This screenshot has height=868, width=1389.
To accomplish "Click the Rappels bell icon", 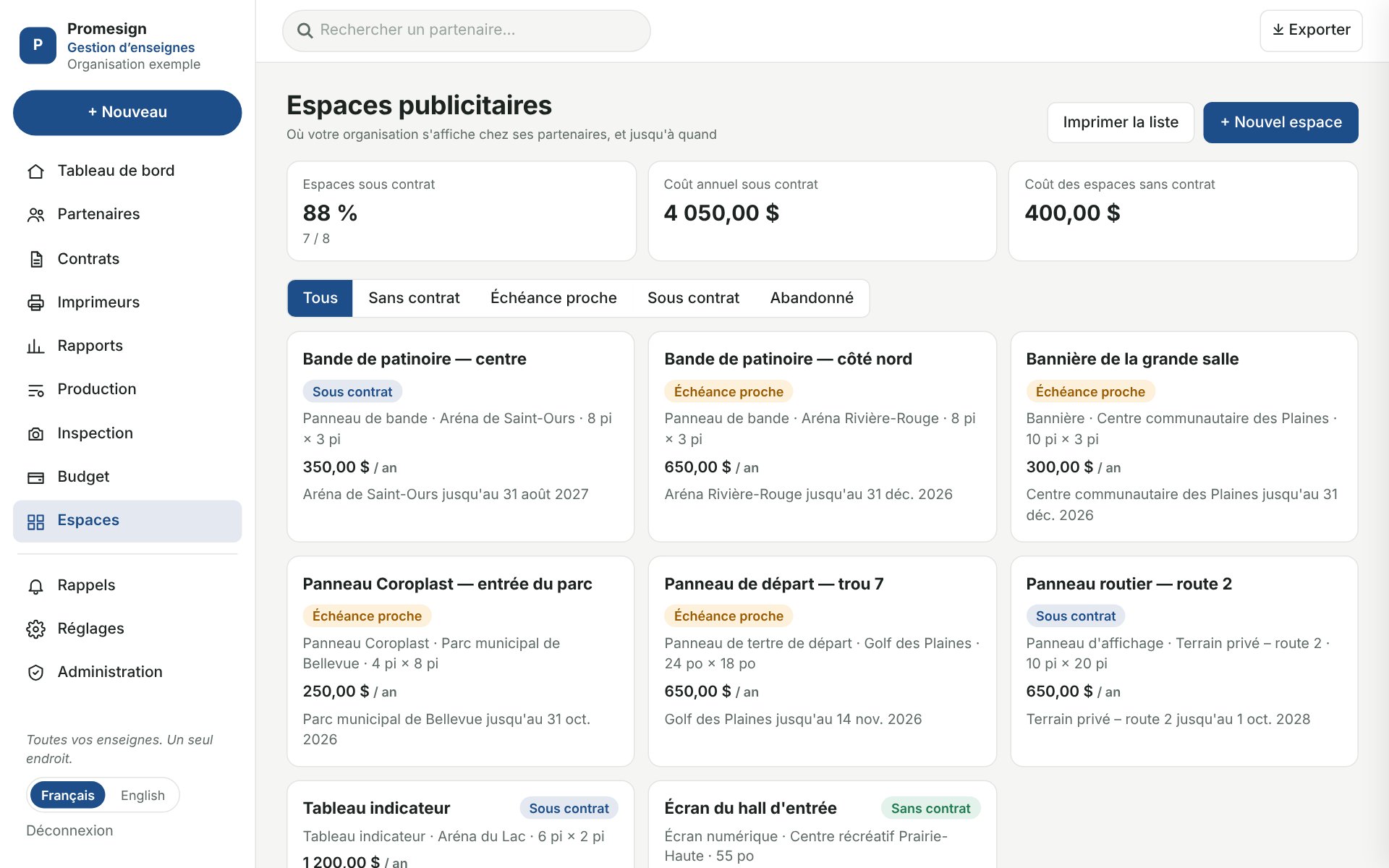I will (35, 586).
